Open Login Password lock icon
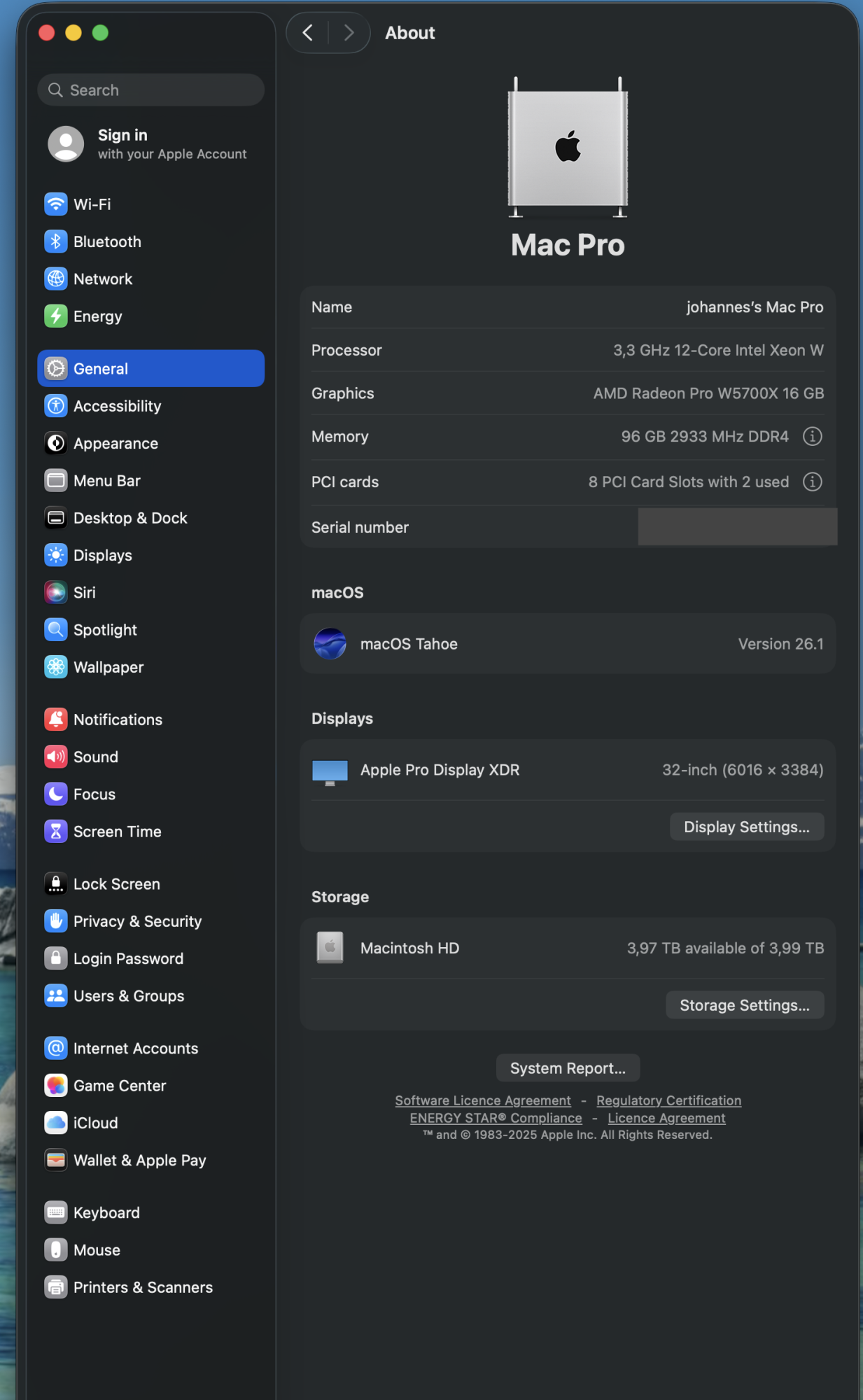Viewport: 863px width, 1400px height. [x=56, y=958]
